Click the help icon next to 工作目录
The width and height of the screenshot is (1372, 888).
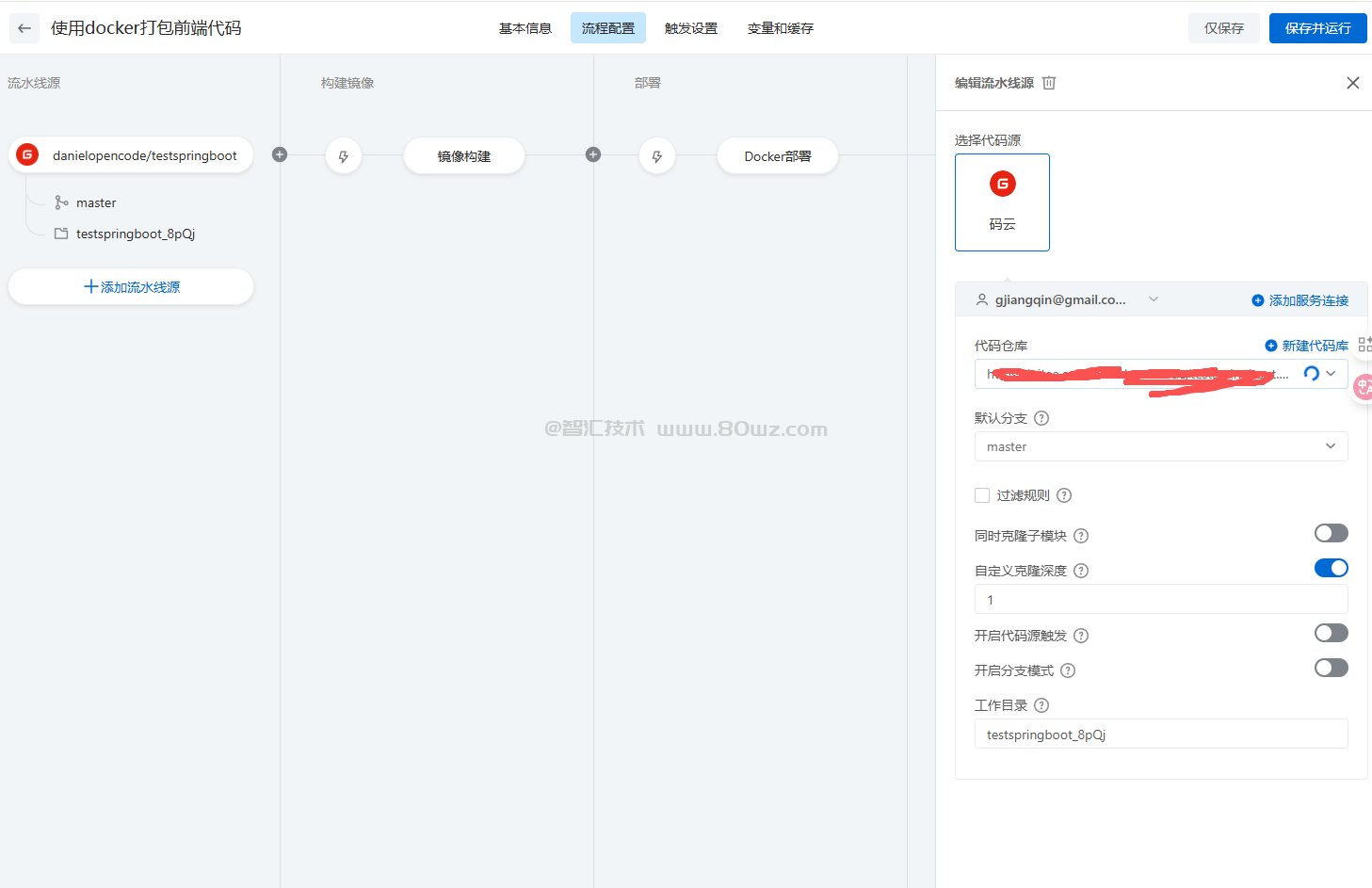[1041, 705]
